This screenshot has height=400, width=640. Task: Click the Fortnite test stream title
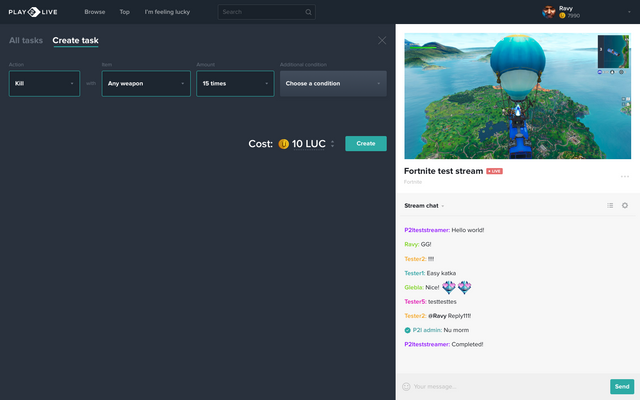(x=443, y=171)
